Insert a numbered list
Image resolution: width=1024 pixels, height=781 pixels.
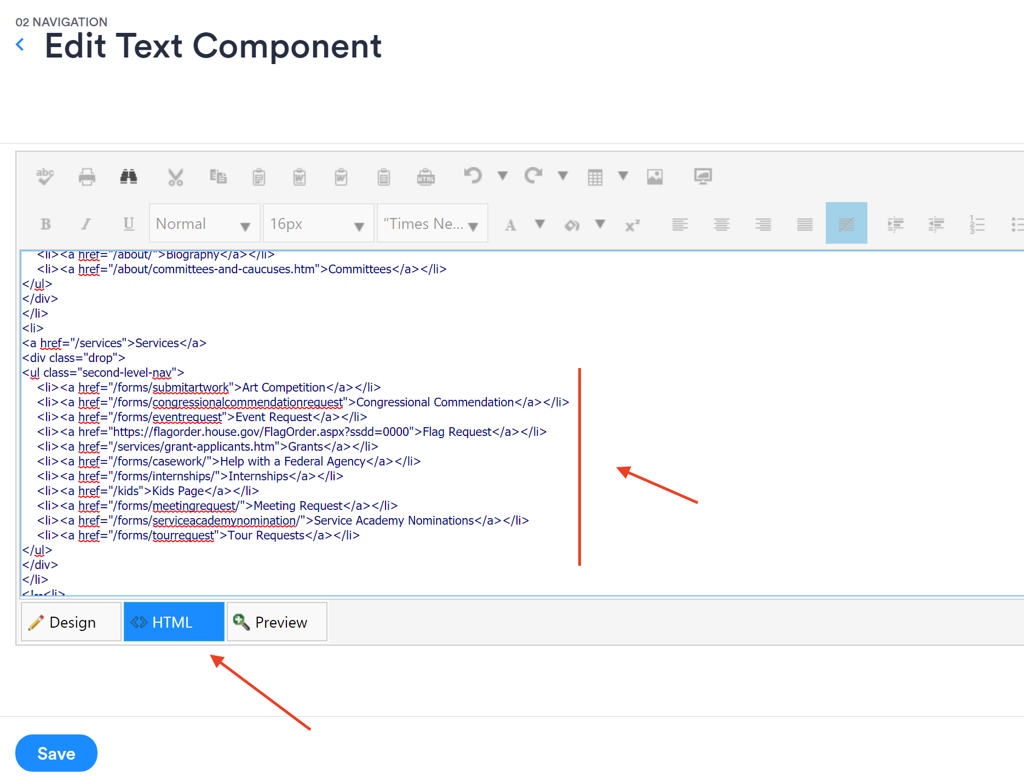(977, 225)
